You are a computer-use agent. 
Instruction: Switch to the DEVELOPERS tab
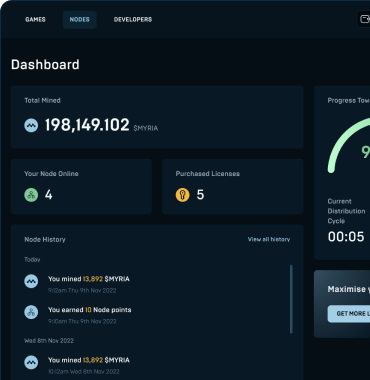click(x=133, y=20)
